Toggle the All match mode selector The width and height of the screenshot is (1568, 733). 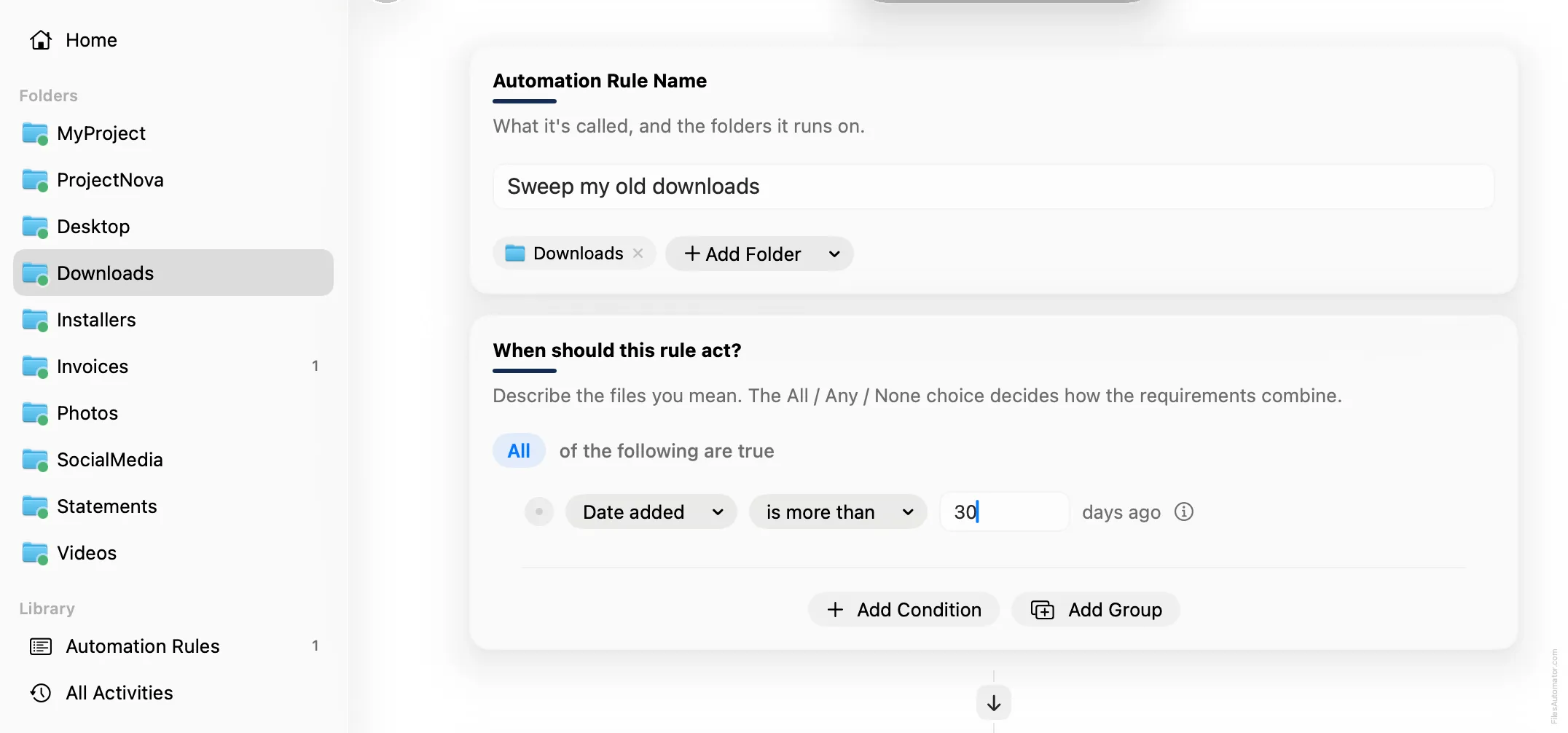point(519,451)
